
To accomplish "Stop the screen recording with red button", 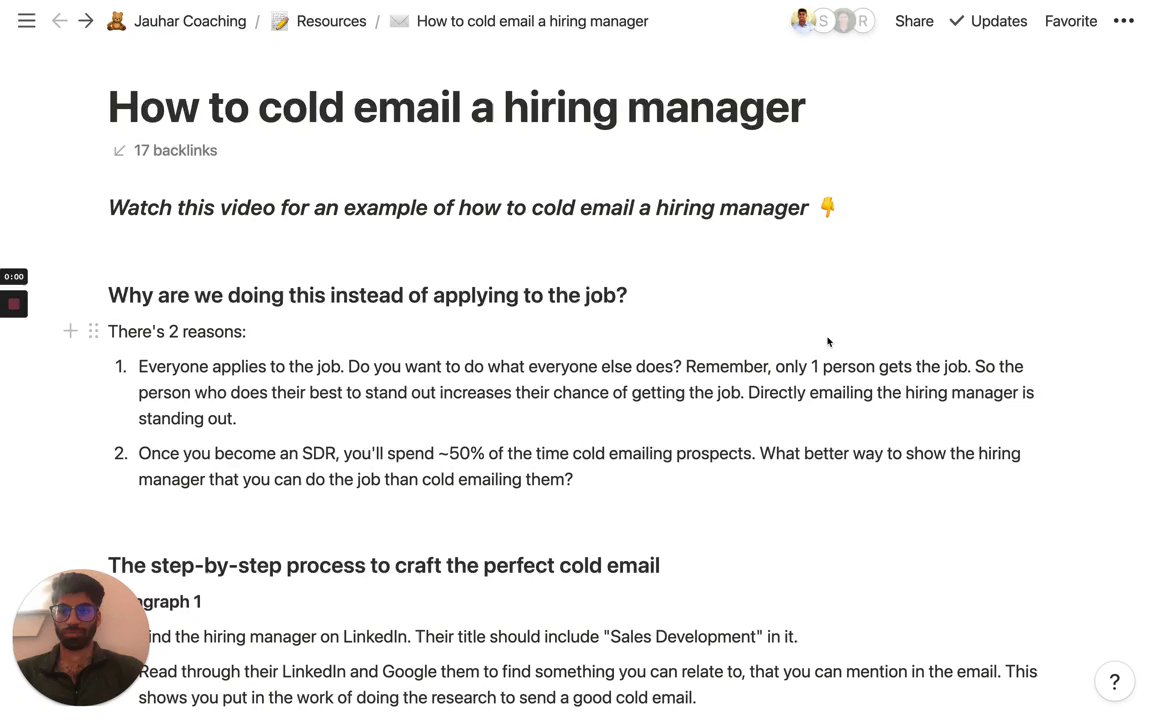I will [14, 304].
